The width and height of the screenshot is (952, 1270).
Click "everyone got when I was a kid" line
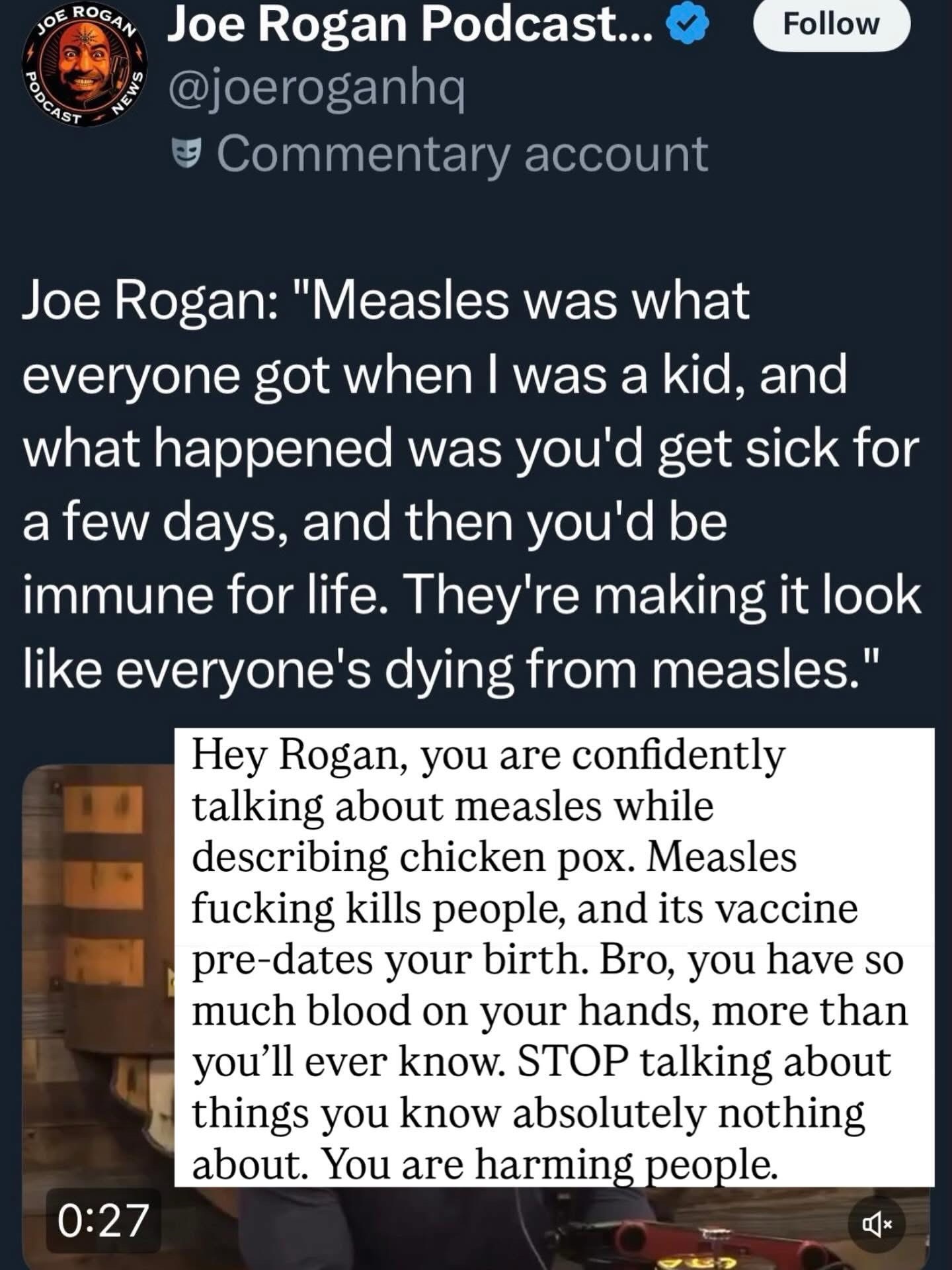[434, 375]
